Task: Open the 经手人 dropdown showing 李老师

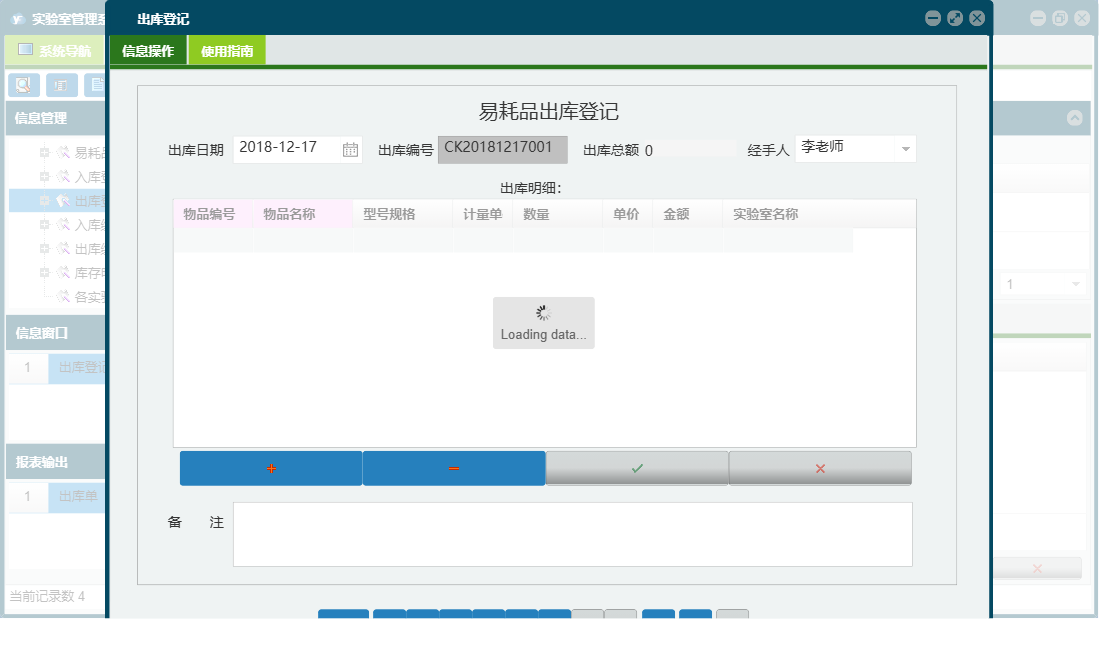Action: 907,148
